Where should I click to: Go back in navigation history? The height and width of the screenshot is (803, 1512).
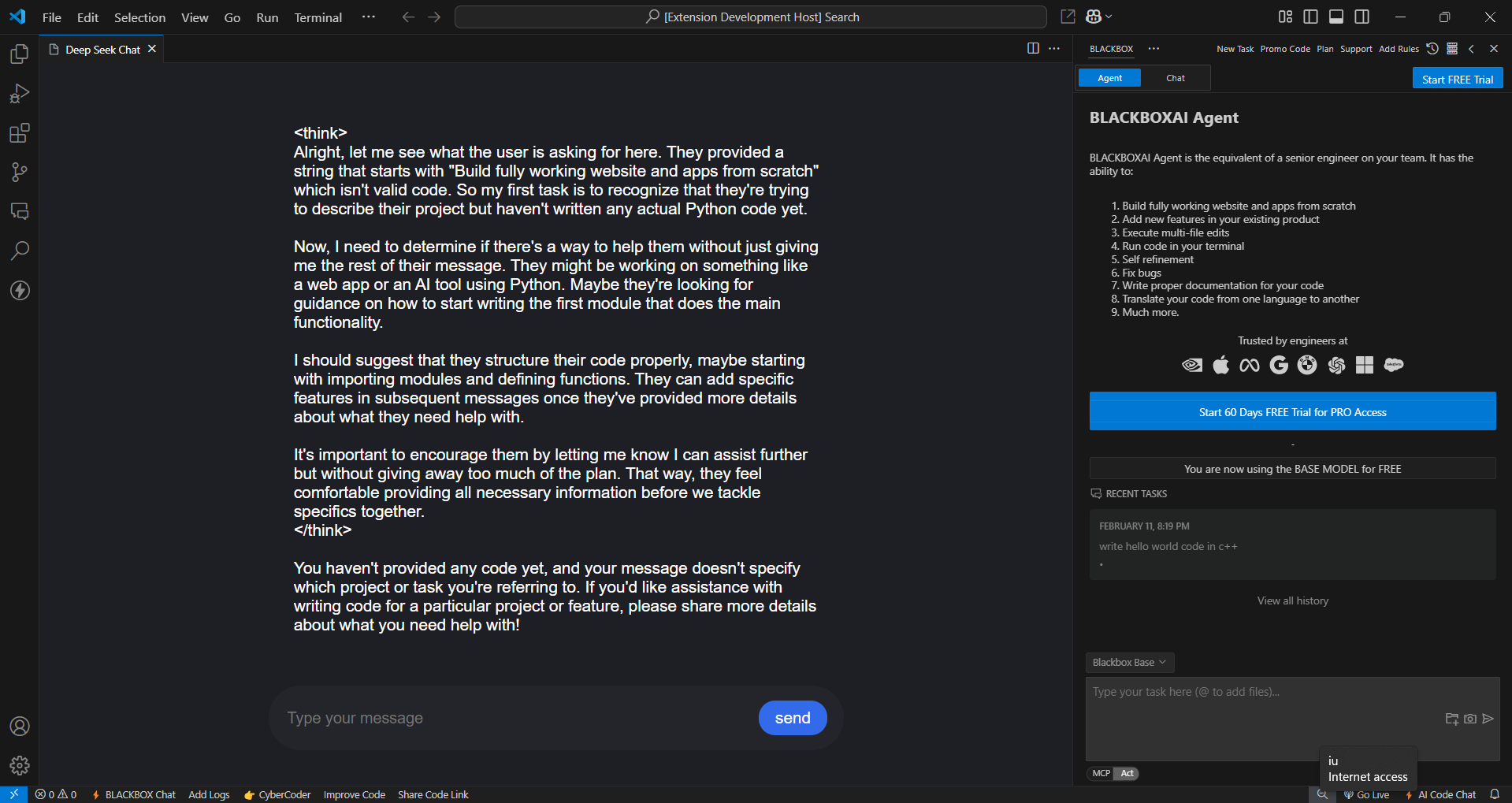[408, 17]
